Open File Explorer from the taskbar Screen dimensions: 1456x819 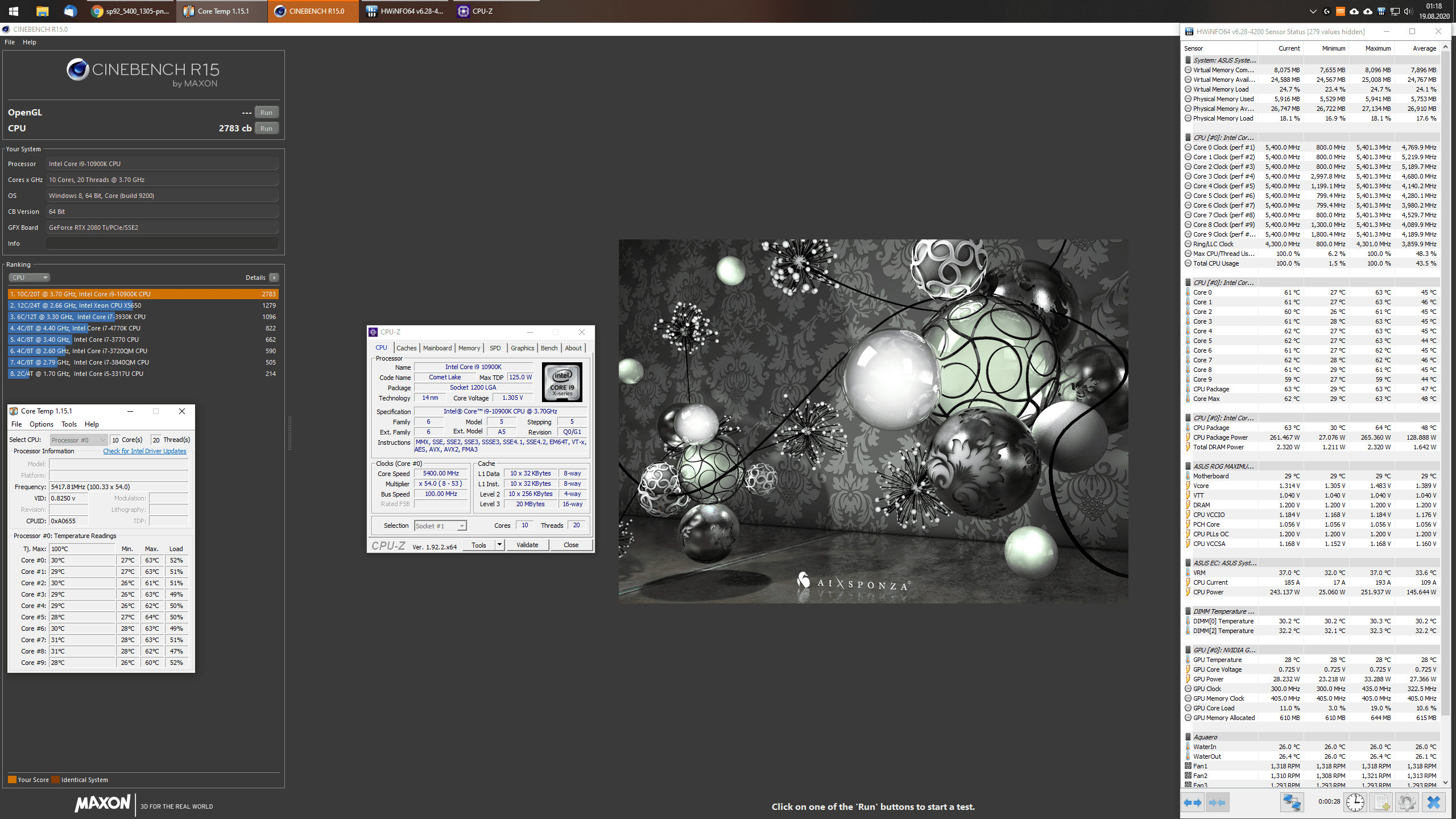coord(42,11)
